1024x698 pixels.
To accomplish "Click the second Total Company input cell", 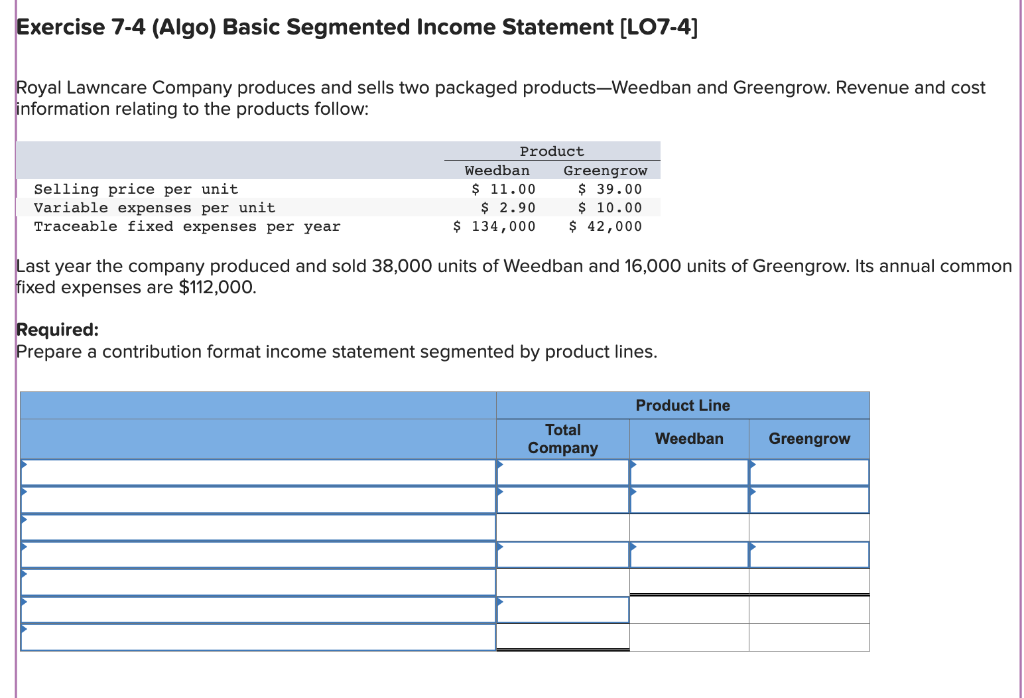I will click(562, 499).
